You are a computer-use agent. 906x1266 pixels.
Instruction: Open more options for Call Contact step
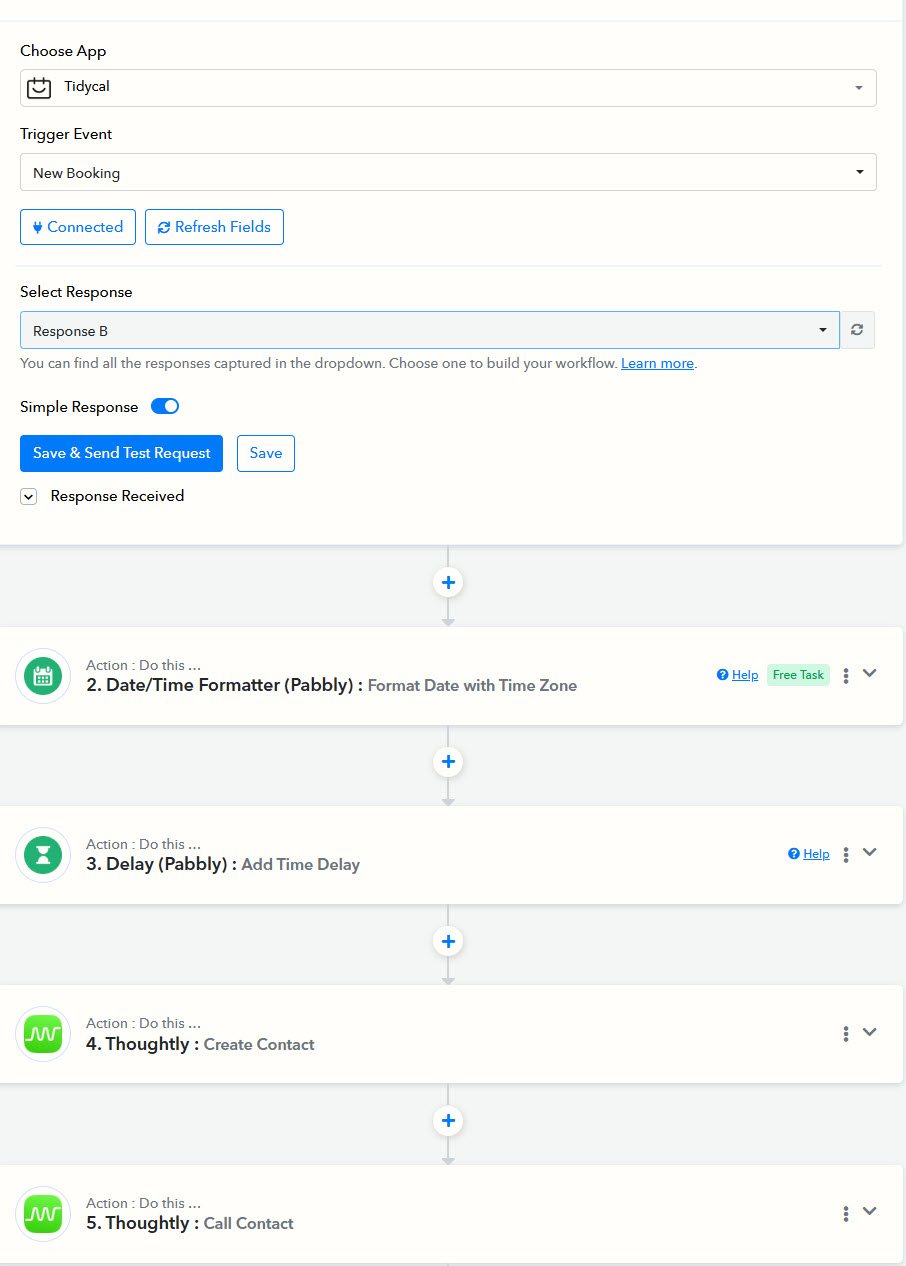pos(846,1214)
